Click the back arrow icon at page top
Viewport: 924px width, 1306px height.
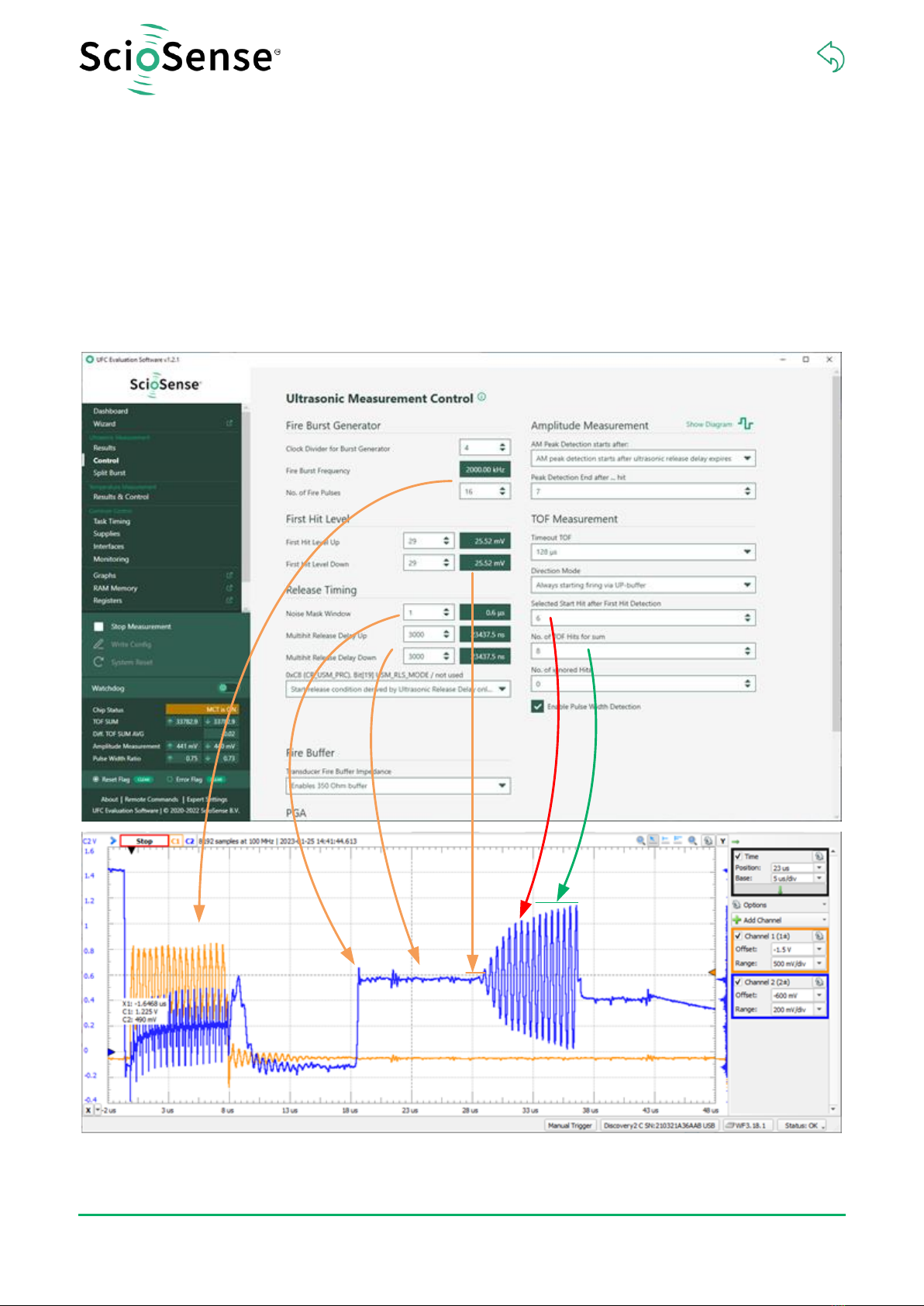830,57
